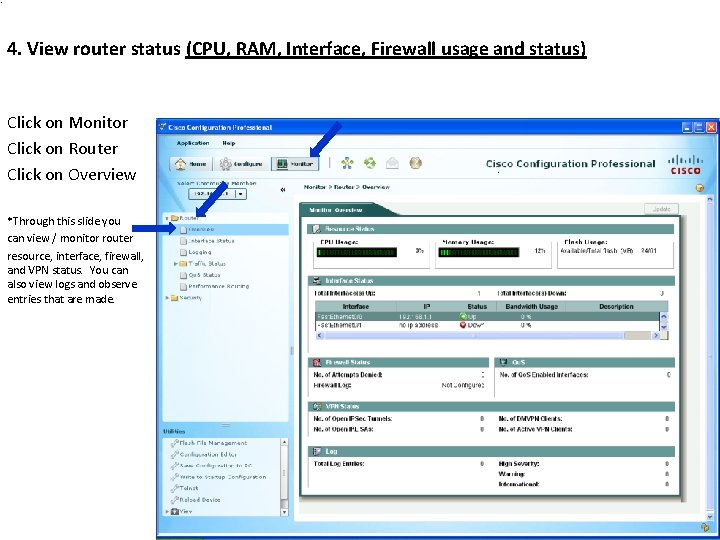Screen dimensions: 720x540
Task: Click the Status column header
Action: [477, 306]
